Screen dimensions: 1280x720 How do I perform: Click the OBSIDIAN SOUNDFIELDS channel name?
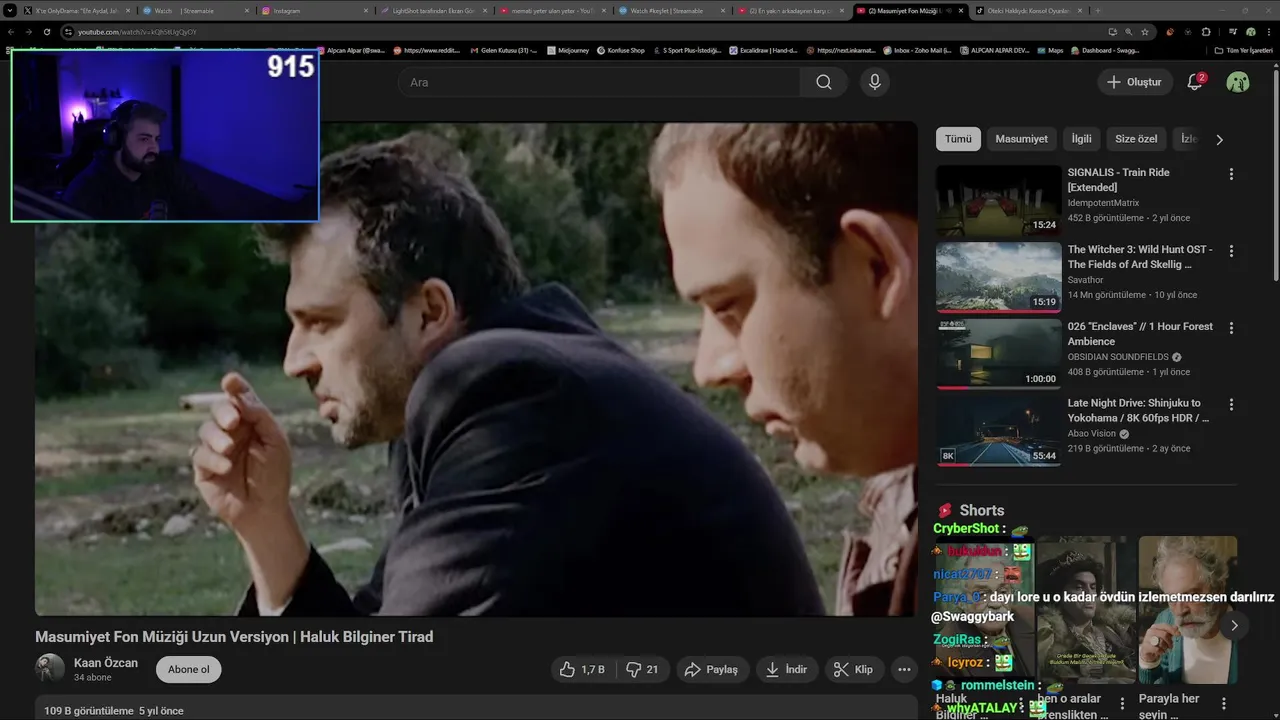(x=1119, y=357)
